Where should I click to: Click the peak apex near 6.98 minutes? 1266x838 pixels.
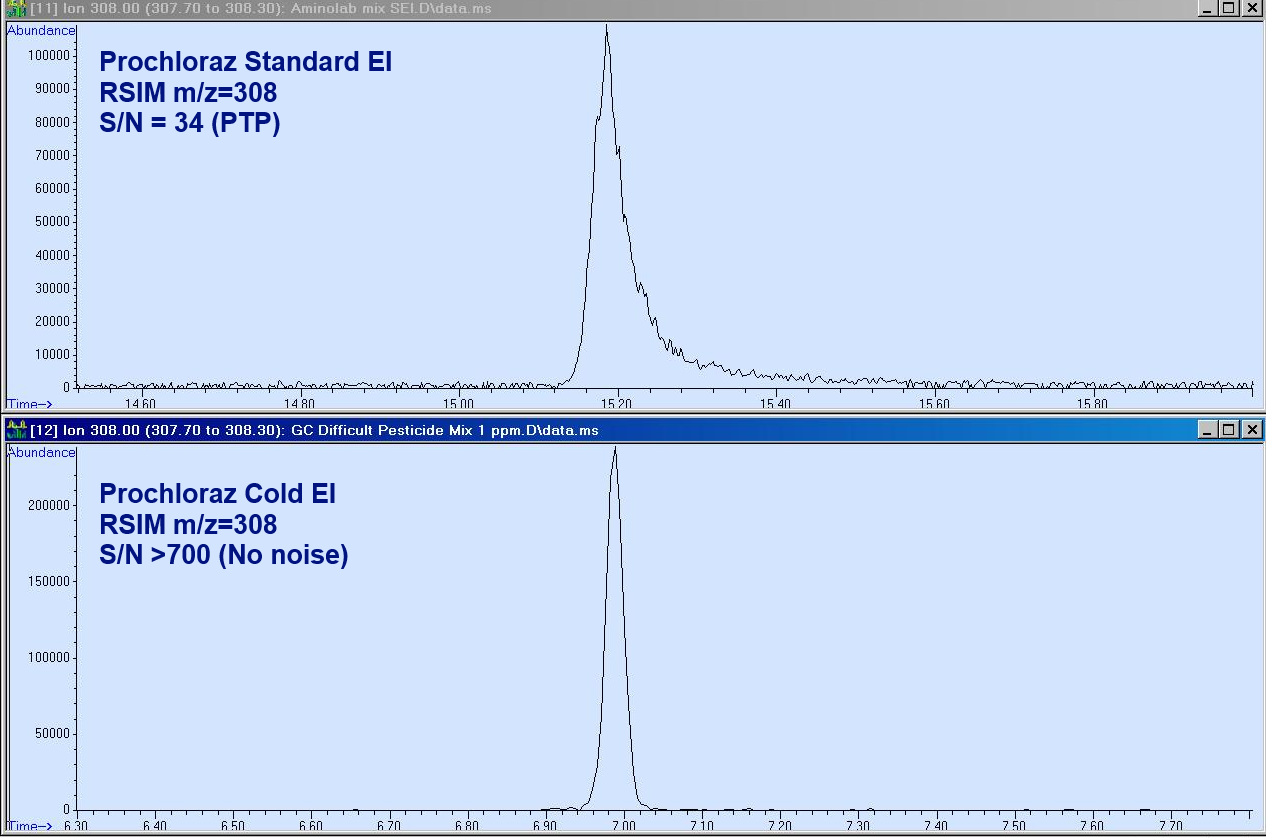coord(615,448)
